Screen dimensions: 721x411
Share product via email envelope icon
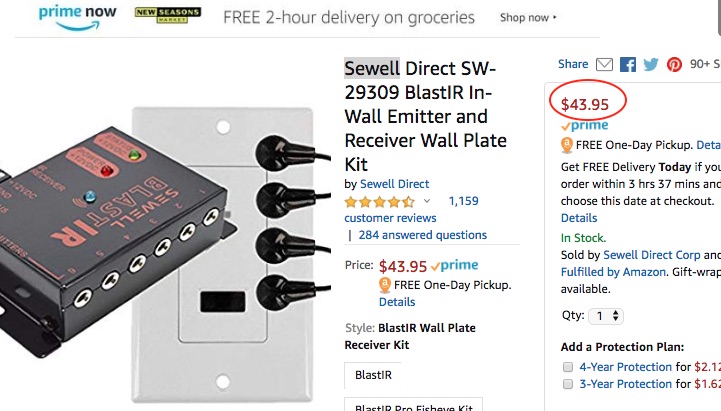[x=604, y=64]
